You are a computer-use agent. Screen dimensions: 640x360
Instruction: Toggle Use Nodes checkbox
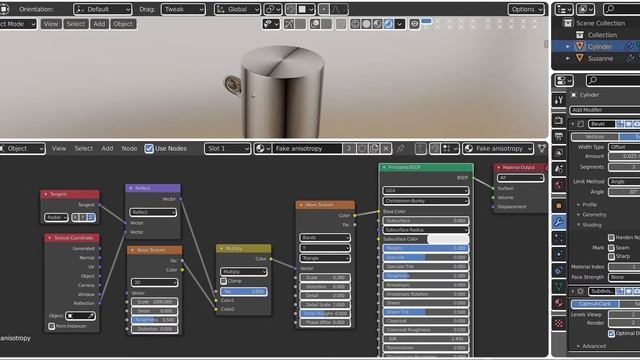coord(149,149)
